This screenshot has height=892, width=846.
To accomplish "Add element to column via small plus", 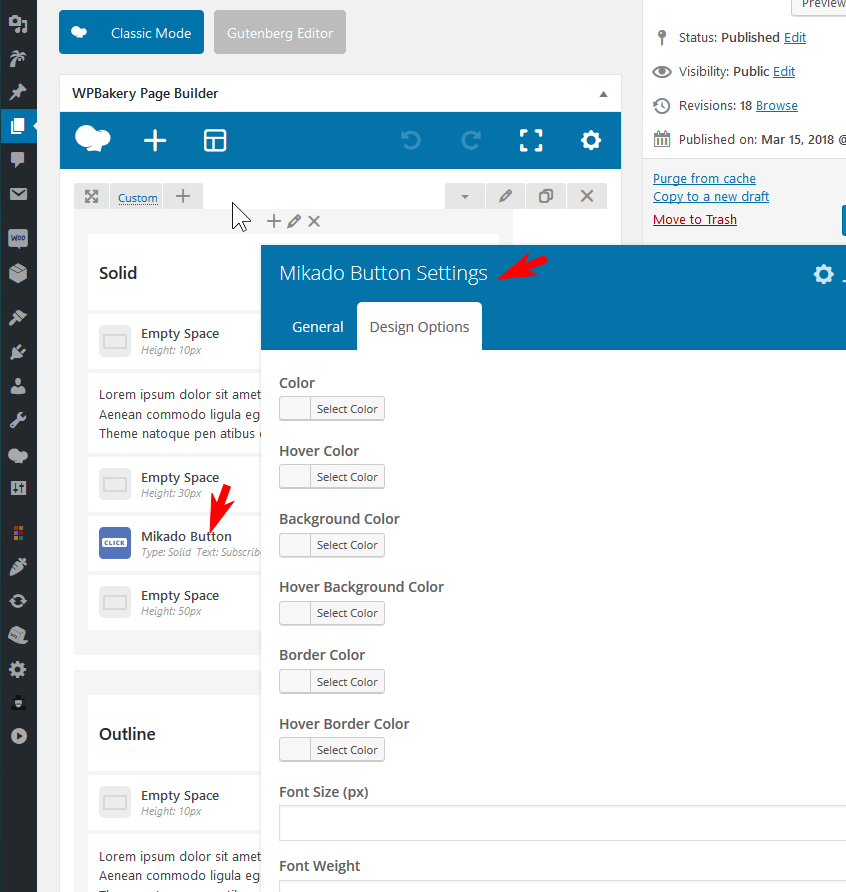I will click(274, 221).
